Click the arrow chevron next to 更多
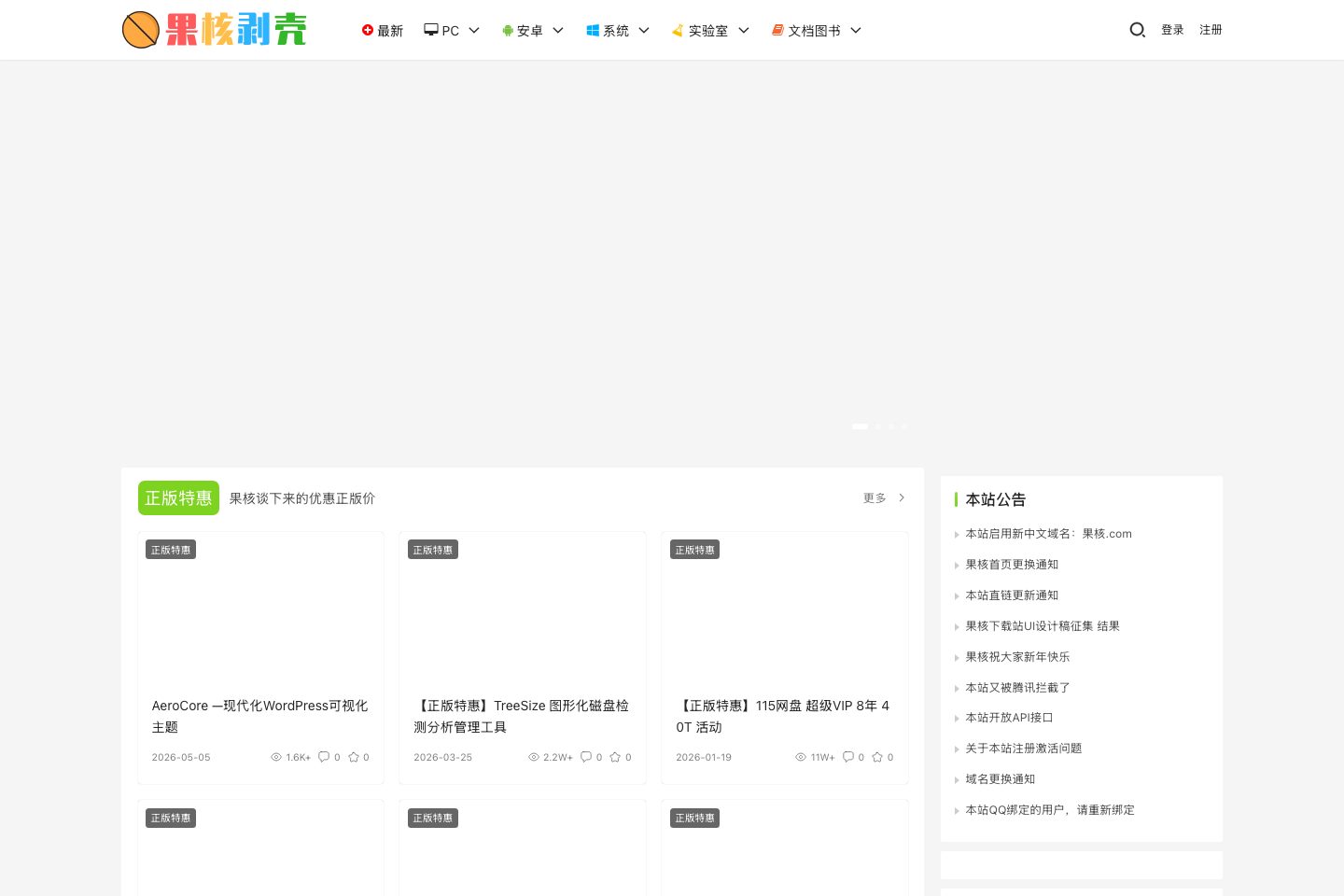 click(x=902, y=498)
